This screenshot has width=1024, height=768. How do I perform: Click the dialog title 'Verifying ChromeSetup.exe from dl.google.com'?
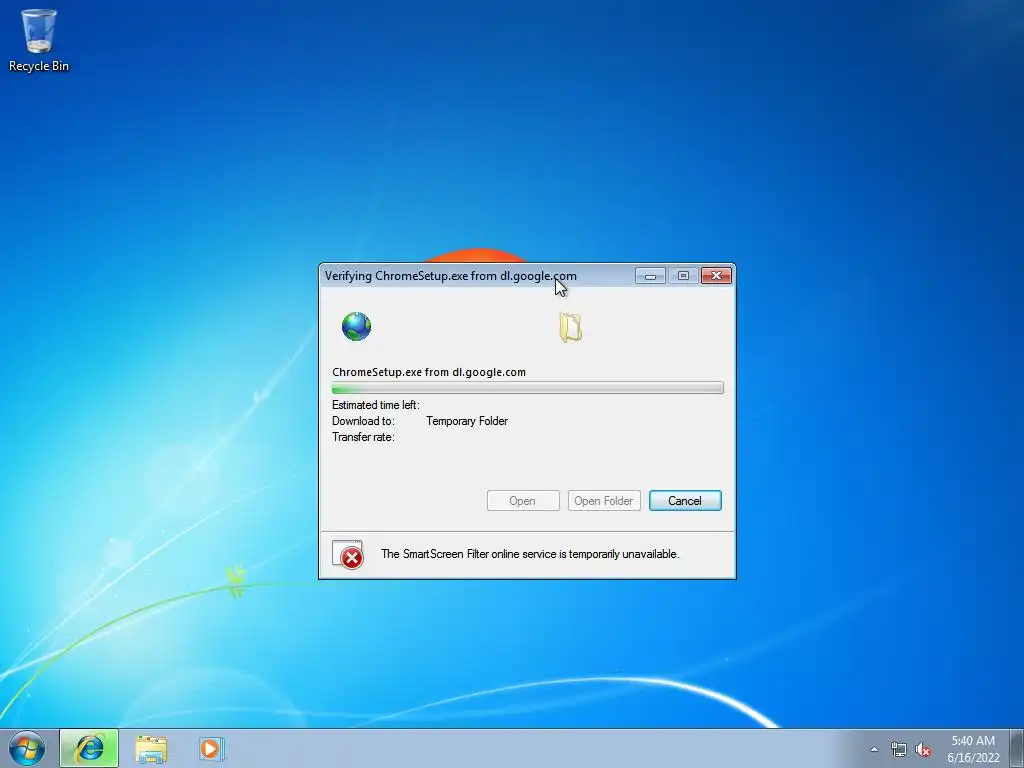451,276
